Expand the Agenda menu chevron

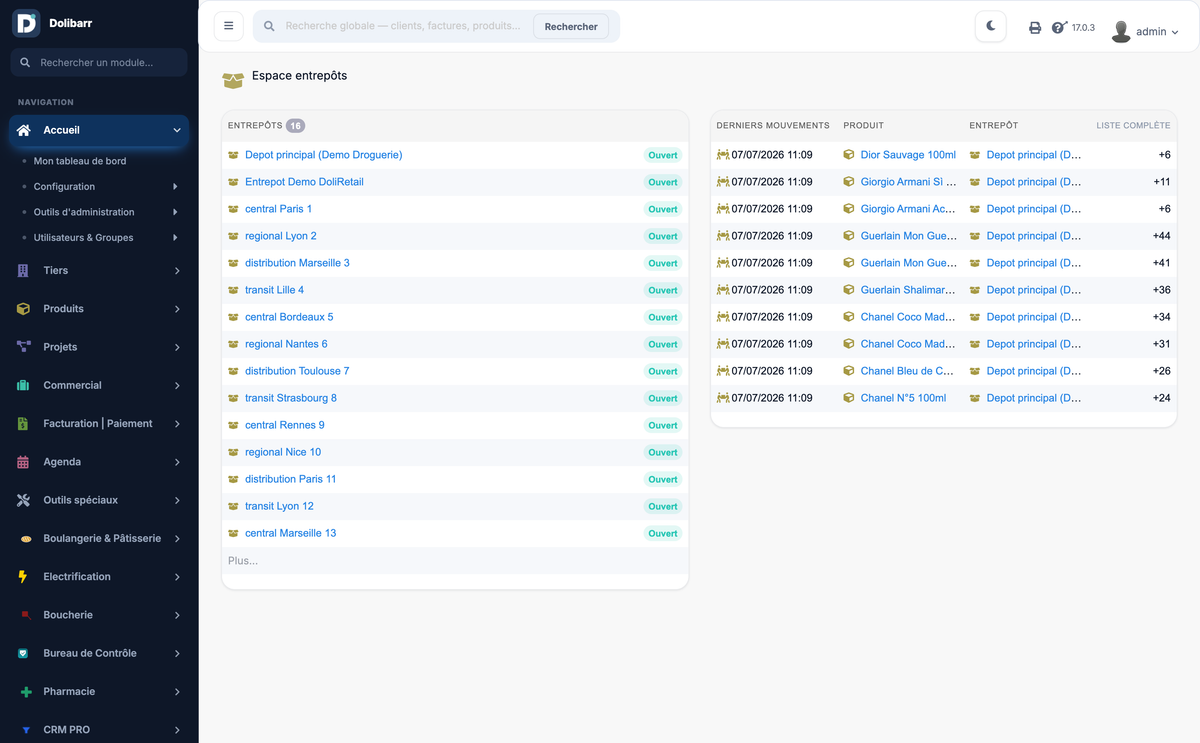(x=177, y=462)
